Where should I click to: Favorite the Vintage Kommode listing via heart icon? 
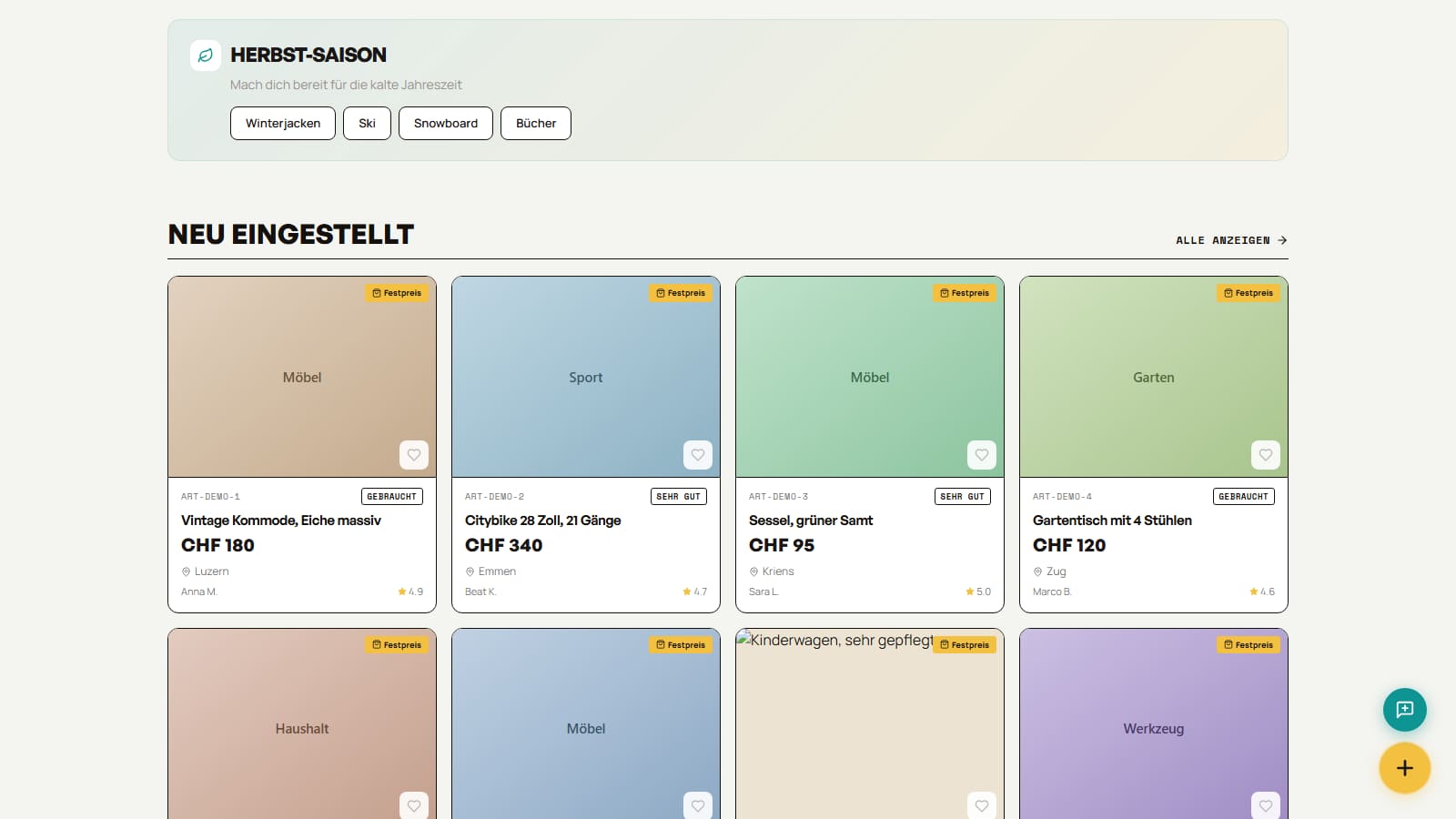414,455
